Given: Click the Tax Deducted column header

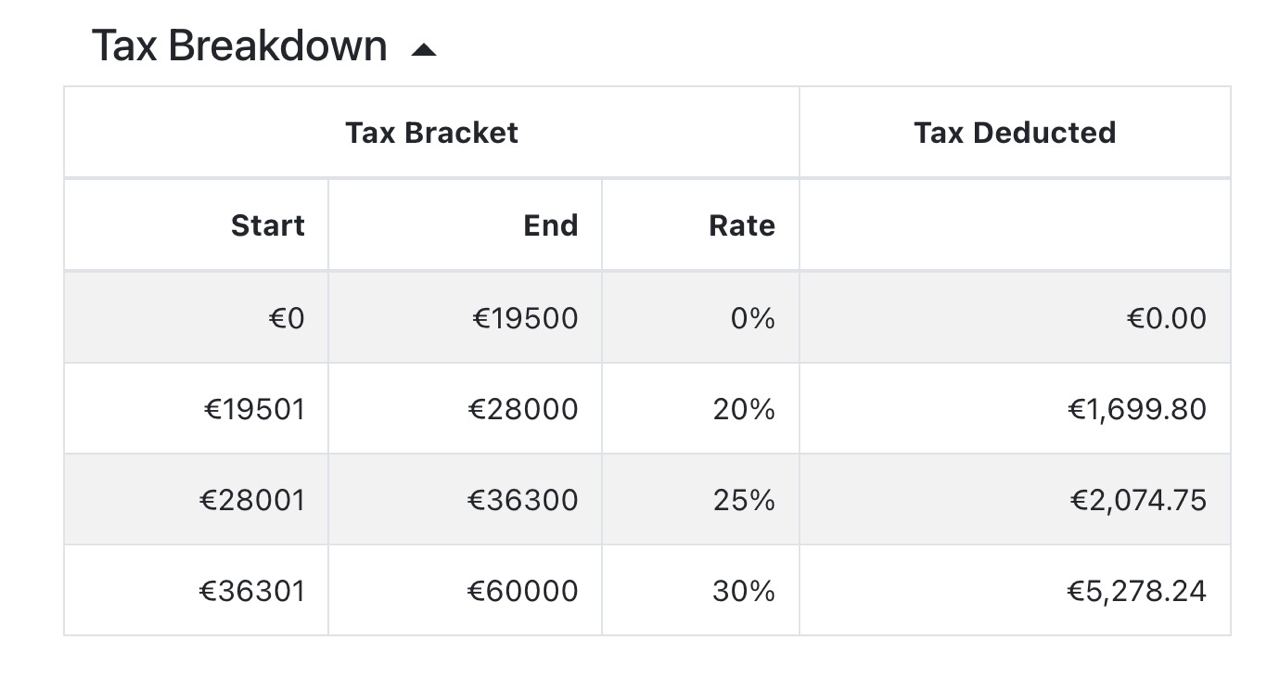Looking at the screenshot, I should (1014, 133).
